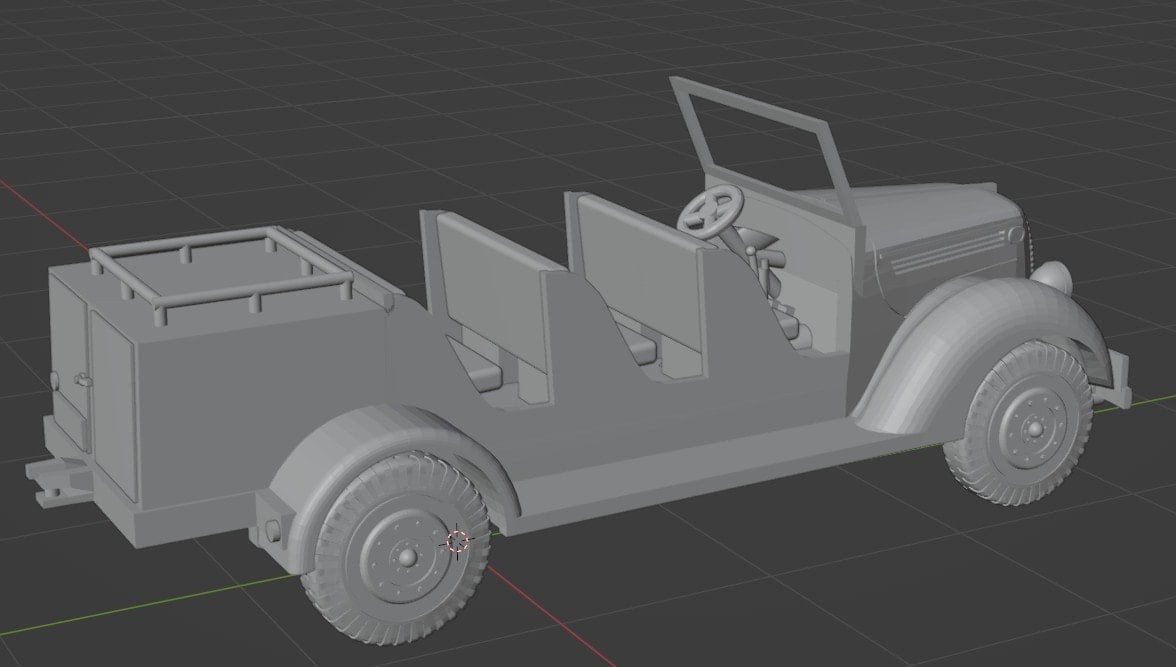Select the front wheel hub cap

coord(1034,428)
